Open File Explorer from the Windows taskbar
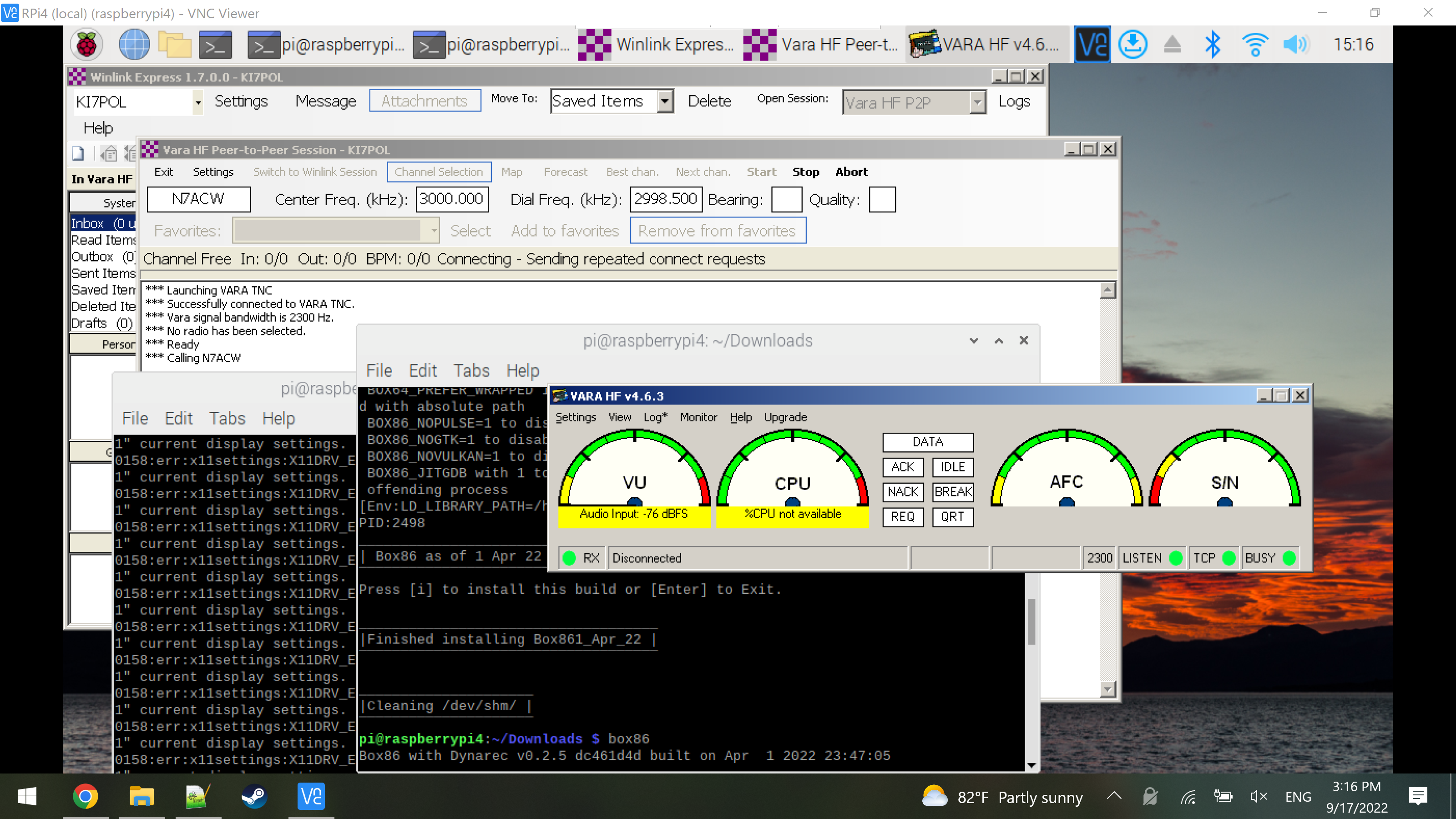The width and height of the screenshot is (1456, 819). click(142, 797)
